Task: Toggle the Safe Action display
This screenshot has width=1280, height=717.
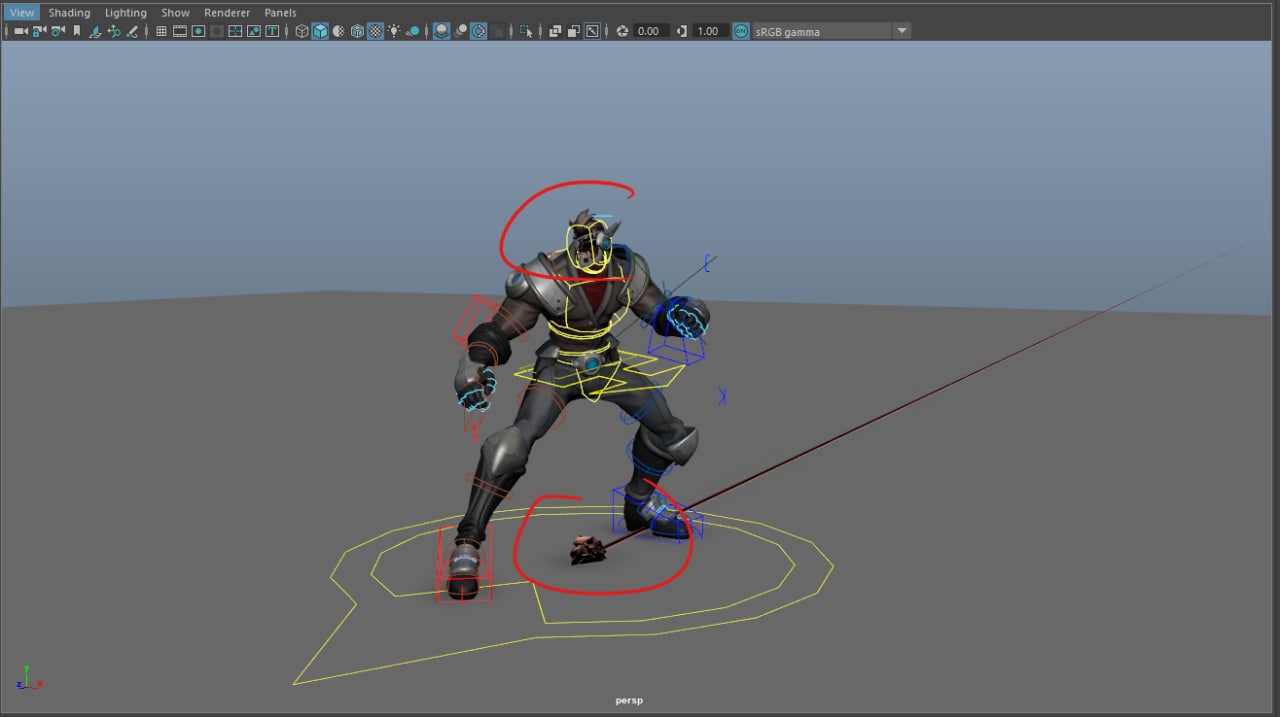Action: point(254,31)
